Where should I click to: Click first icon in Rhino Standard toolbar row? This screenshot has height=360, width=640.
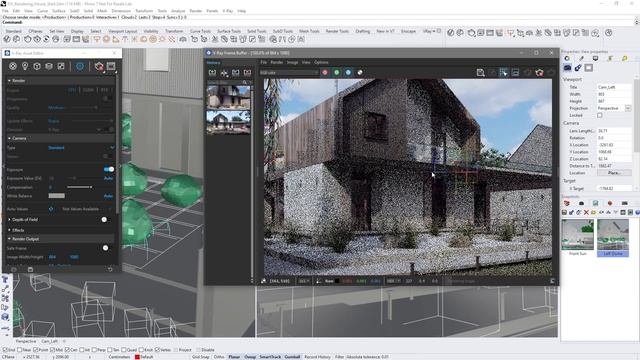tap(7, 40)
